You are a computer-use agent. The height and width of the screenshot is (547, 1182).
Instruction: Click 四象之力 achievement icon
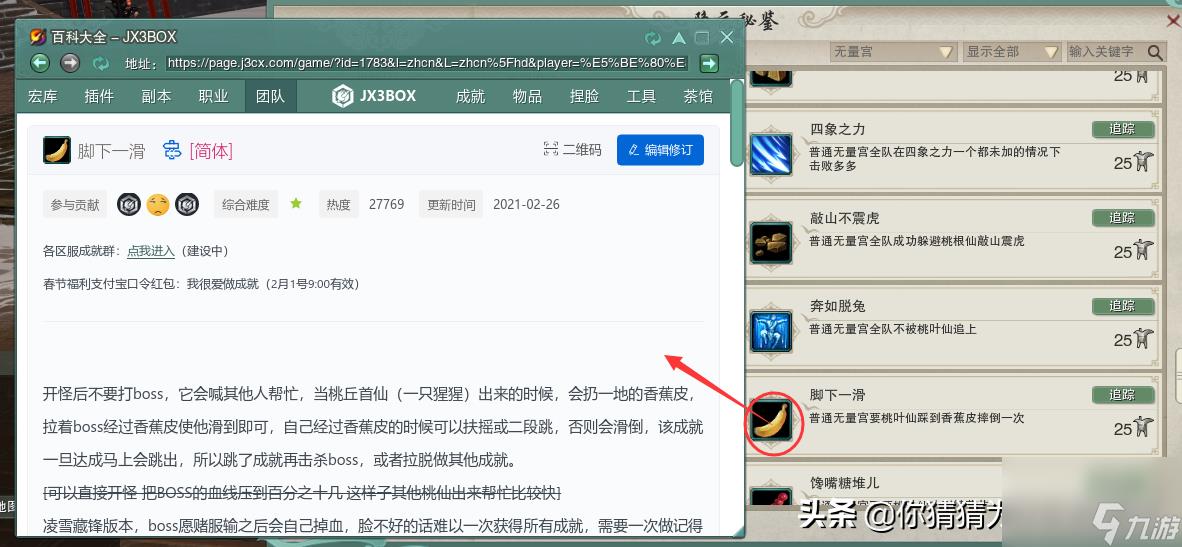coord(770,154)
